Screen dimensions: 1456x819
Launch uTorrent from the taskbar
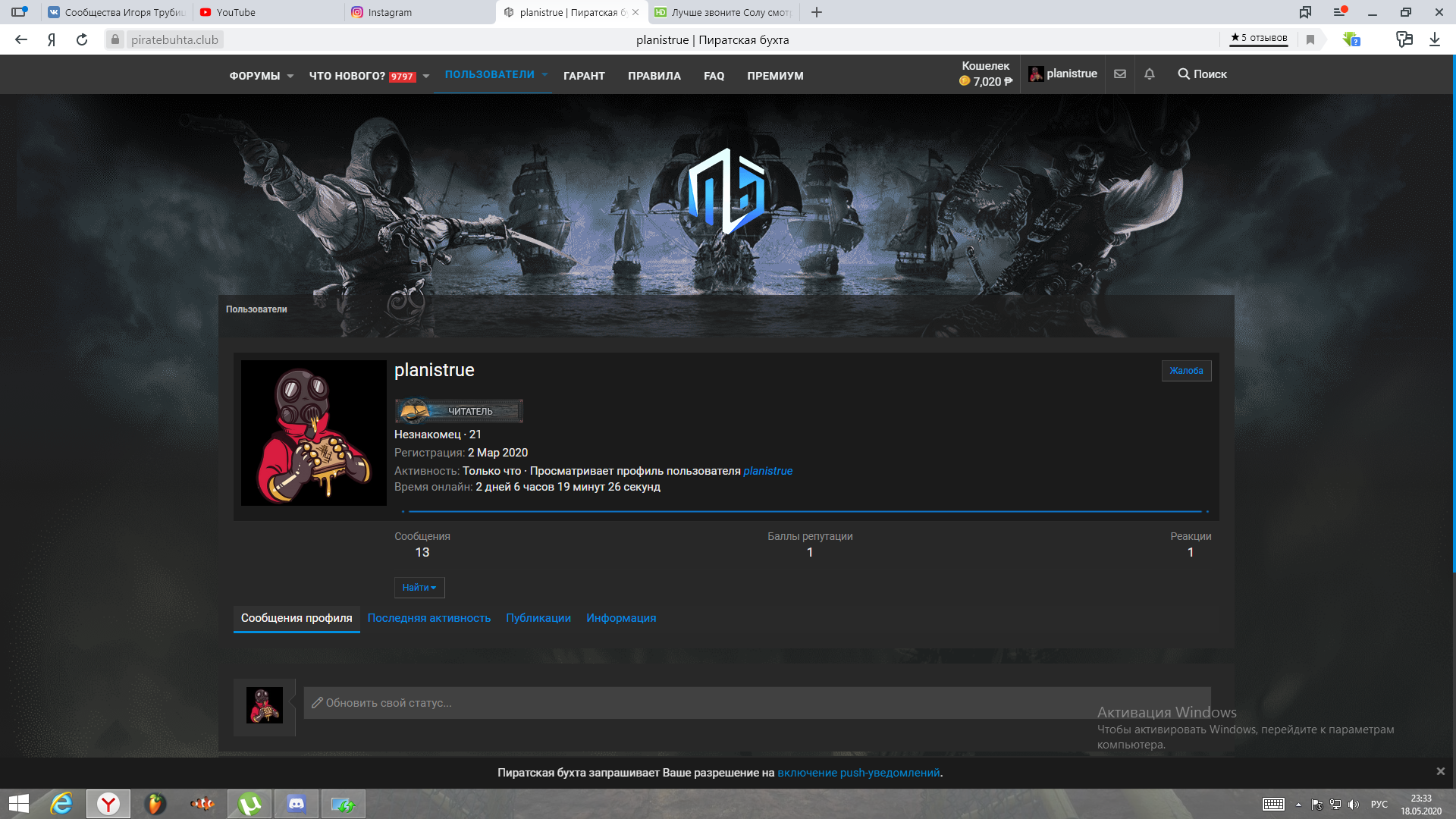(249, 804)
